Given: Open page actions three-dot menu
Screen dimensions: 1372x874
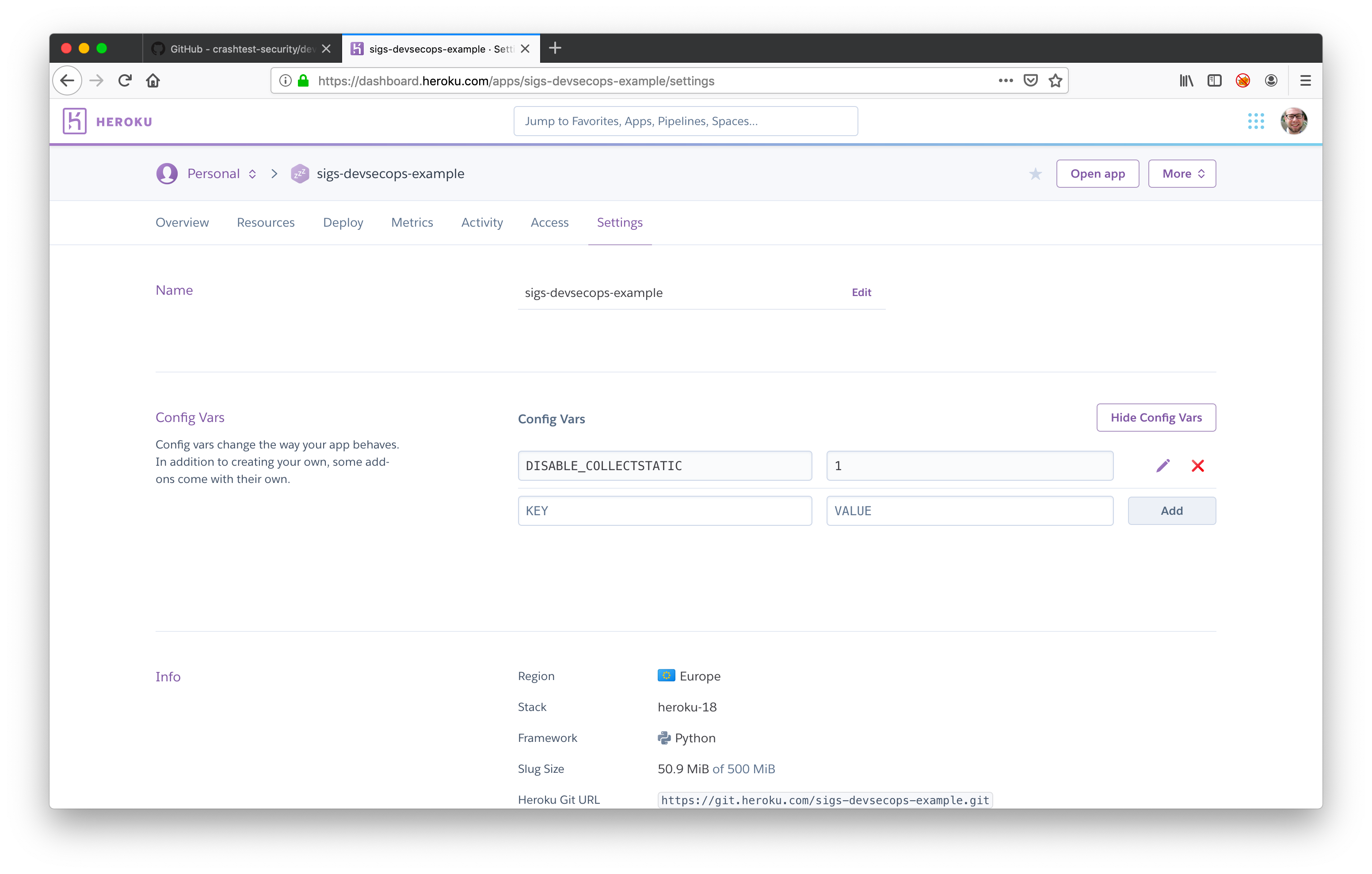Looking at the screenshot, I should 1005,80.
